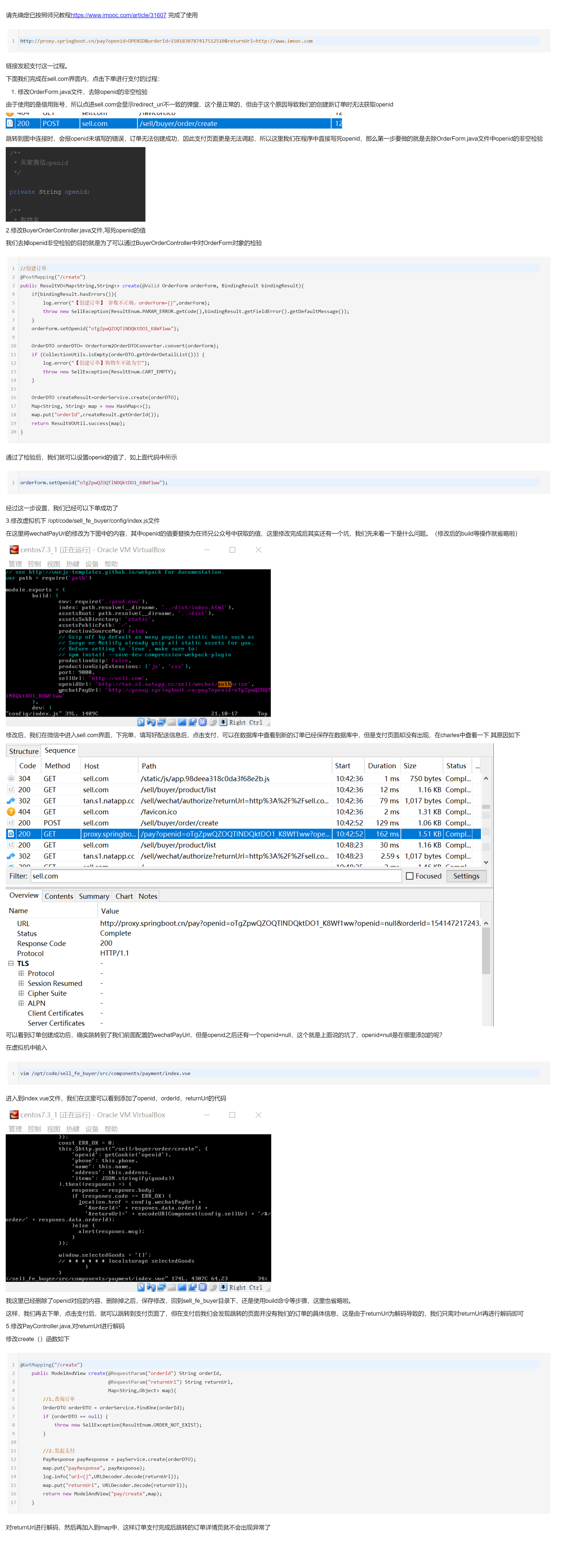
Task: Select the Sequence tab in Charles
Action: (x=60, y=751)
